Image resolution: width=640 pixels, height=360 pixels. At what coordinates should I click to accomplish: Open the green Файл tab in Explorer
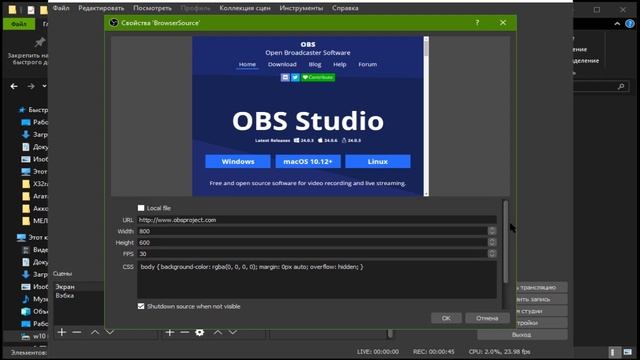point(19,24)
